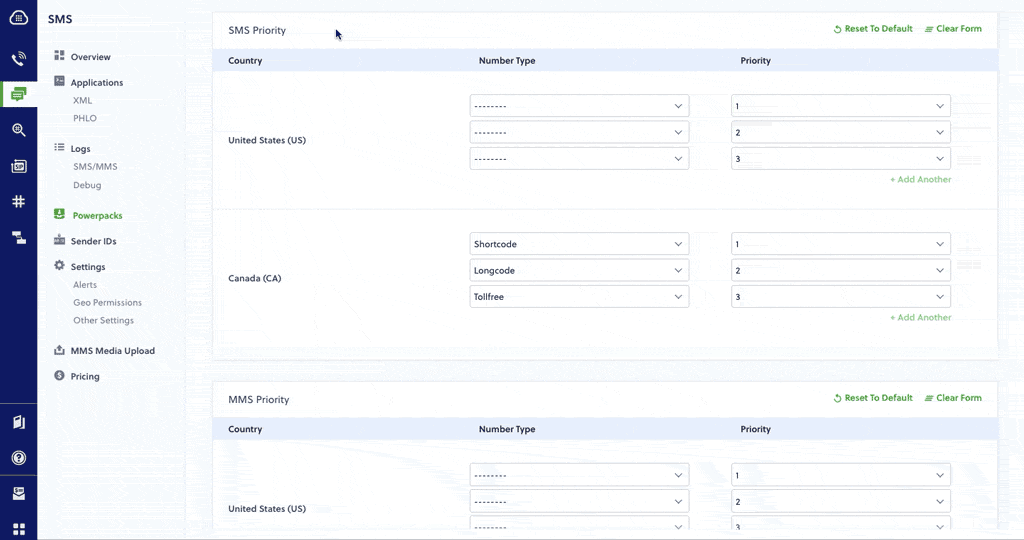
Task: Select the SMS messaging icon in sidebar
Action: point(18,95)
